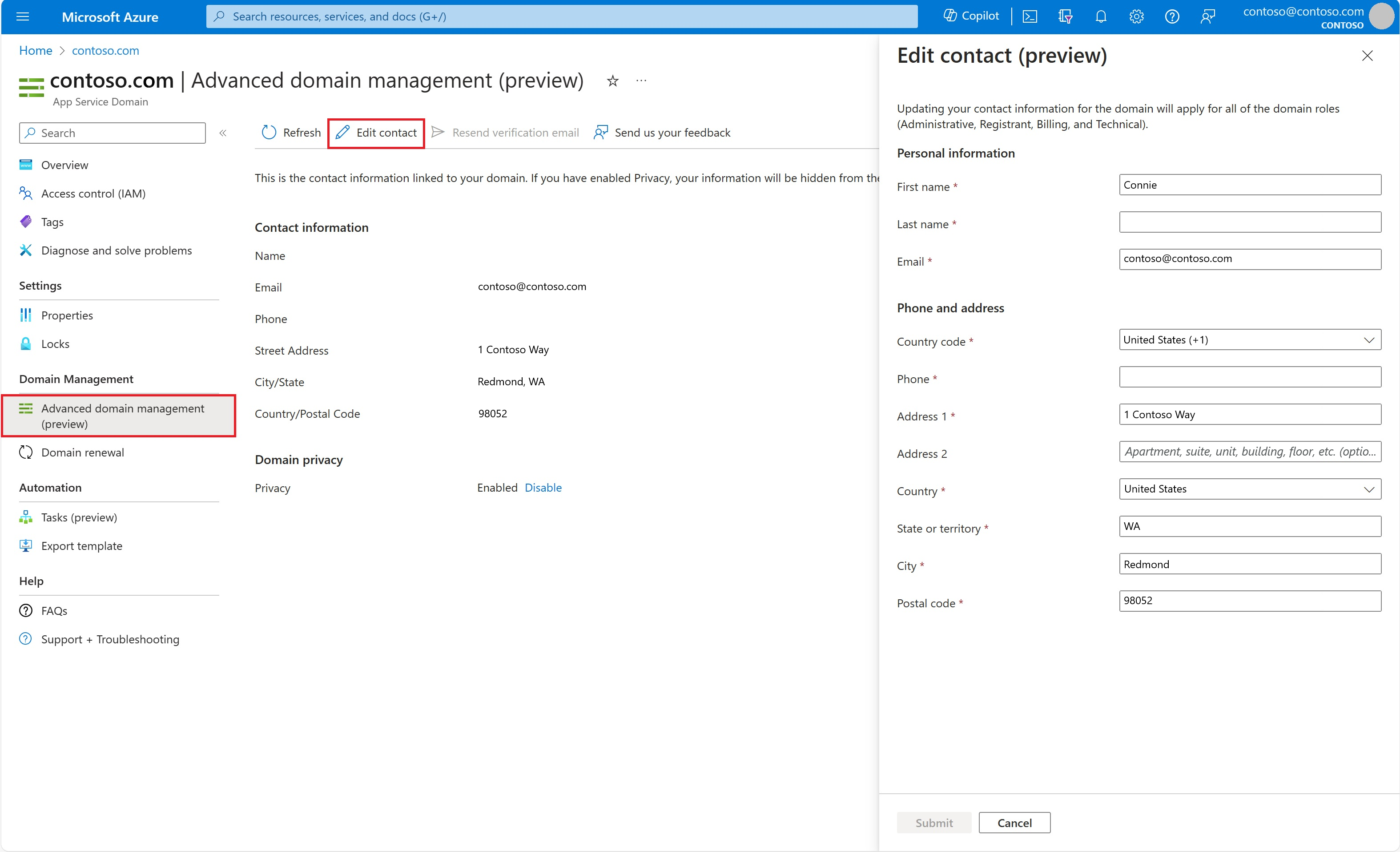Click the Cancel button
The image size is (1400, 852).
click(x=1014, y=823)
